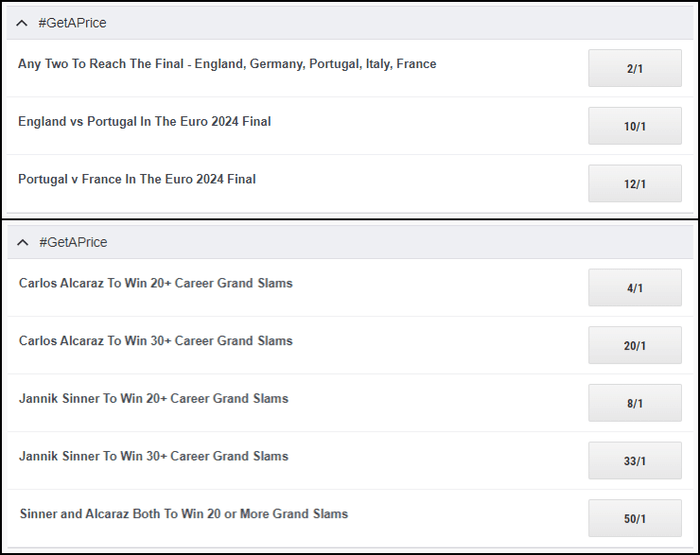Open 'Jannik Sinner To Win 20+ Career Grand Slams'
This screenshot has height=555, width=700.
pos(153,399)
